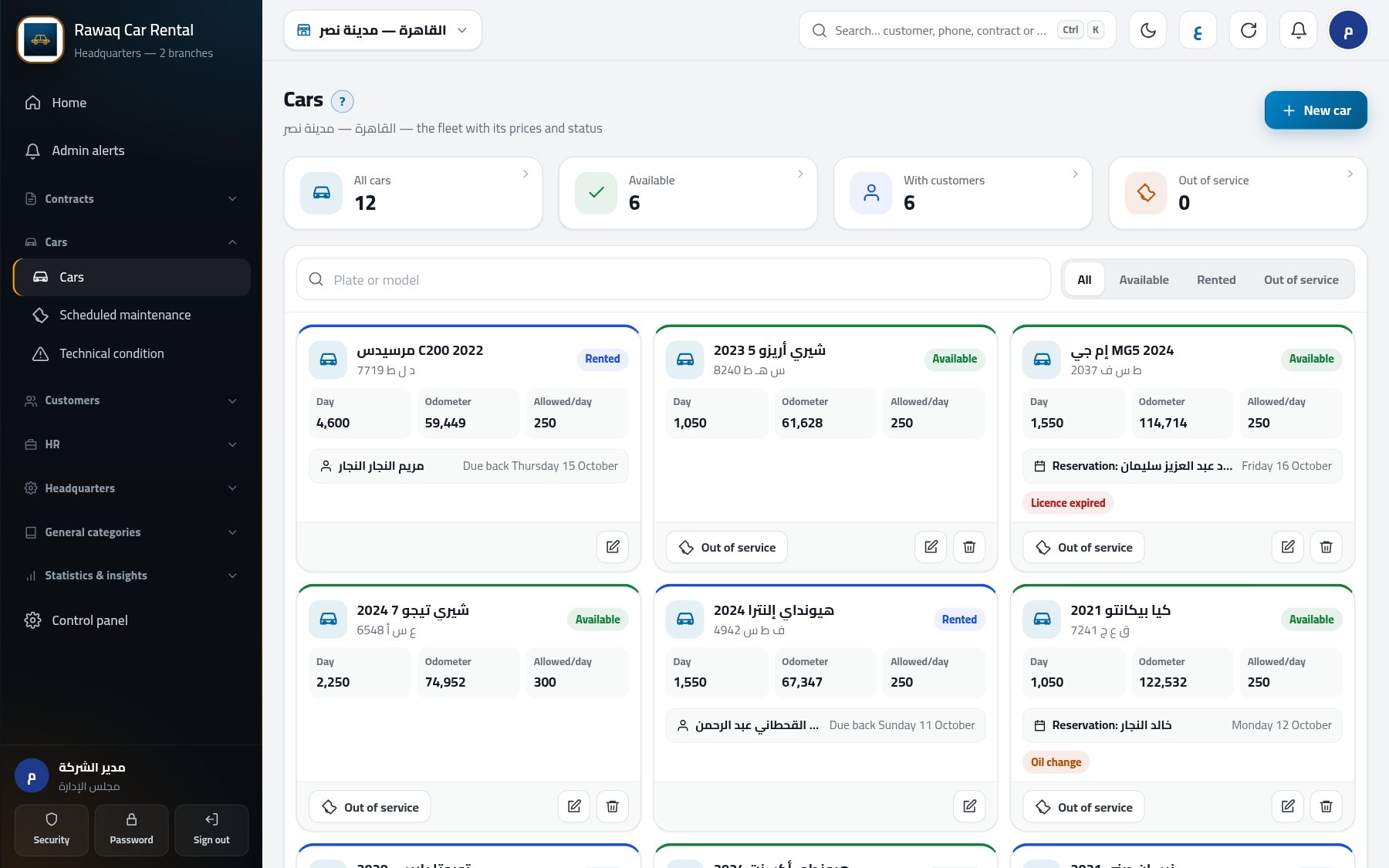
Task: Edit the MG5 2024 car
Action: click(x=1288, y=547)
